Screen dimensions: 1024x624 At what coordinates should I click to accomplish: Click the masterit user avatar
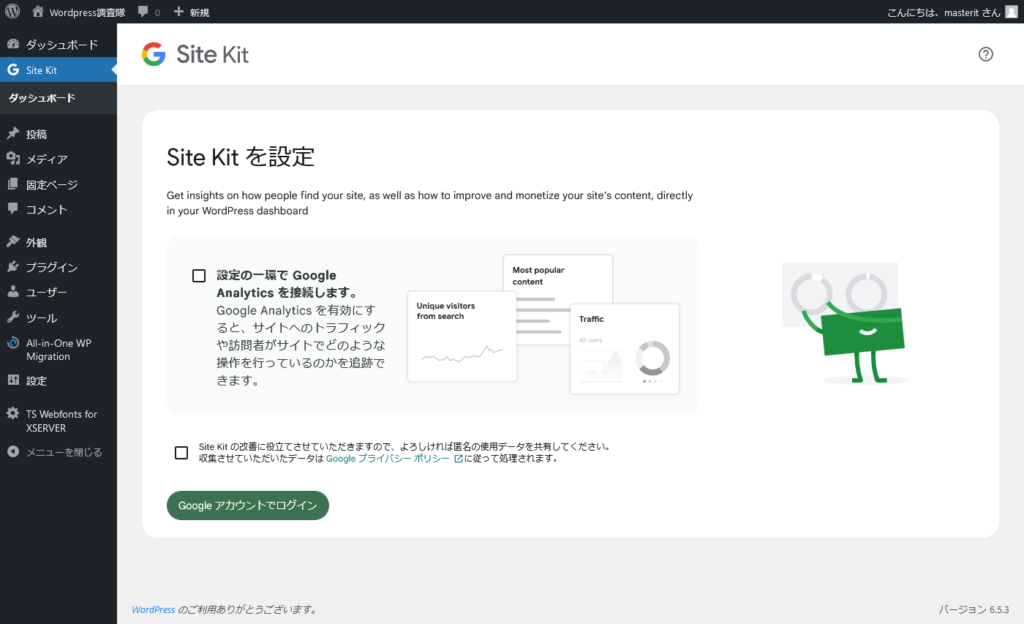click(1008, 12)
